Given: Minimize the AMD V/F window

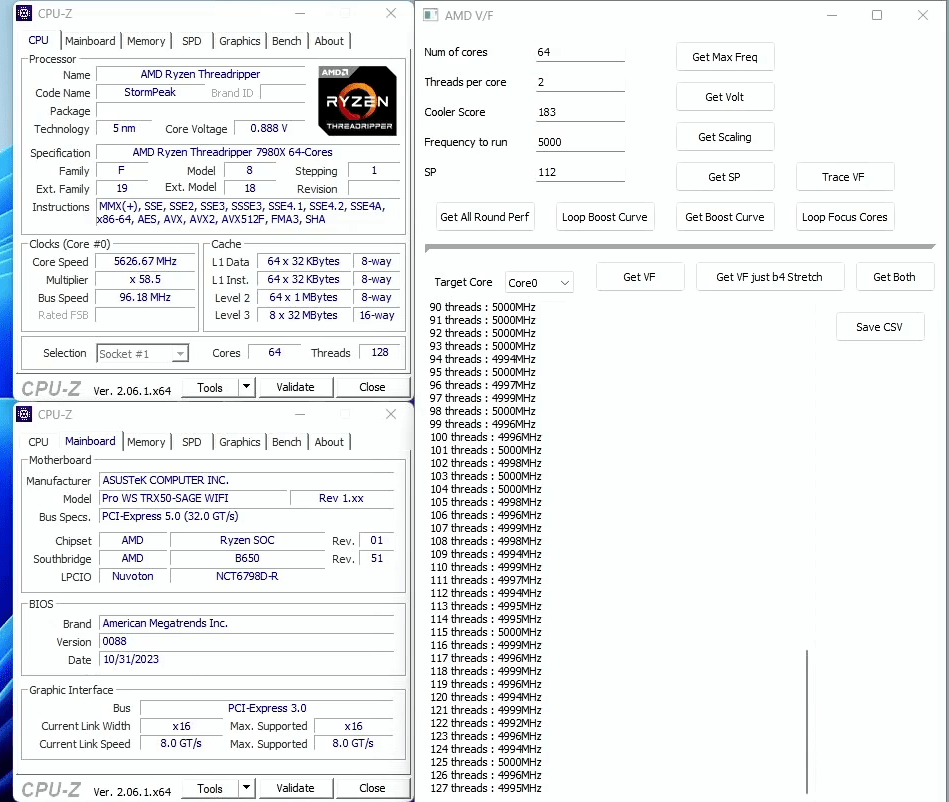Looking at the screenshot, I should (832, 15).
